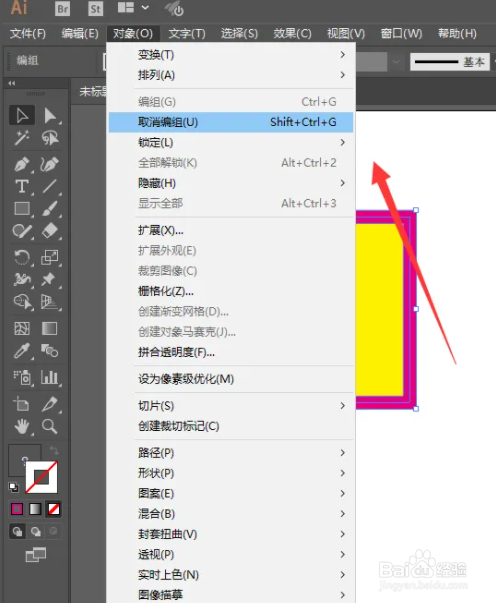Select the Curvature tool
496x603 pixels.
tap(50, 164)
